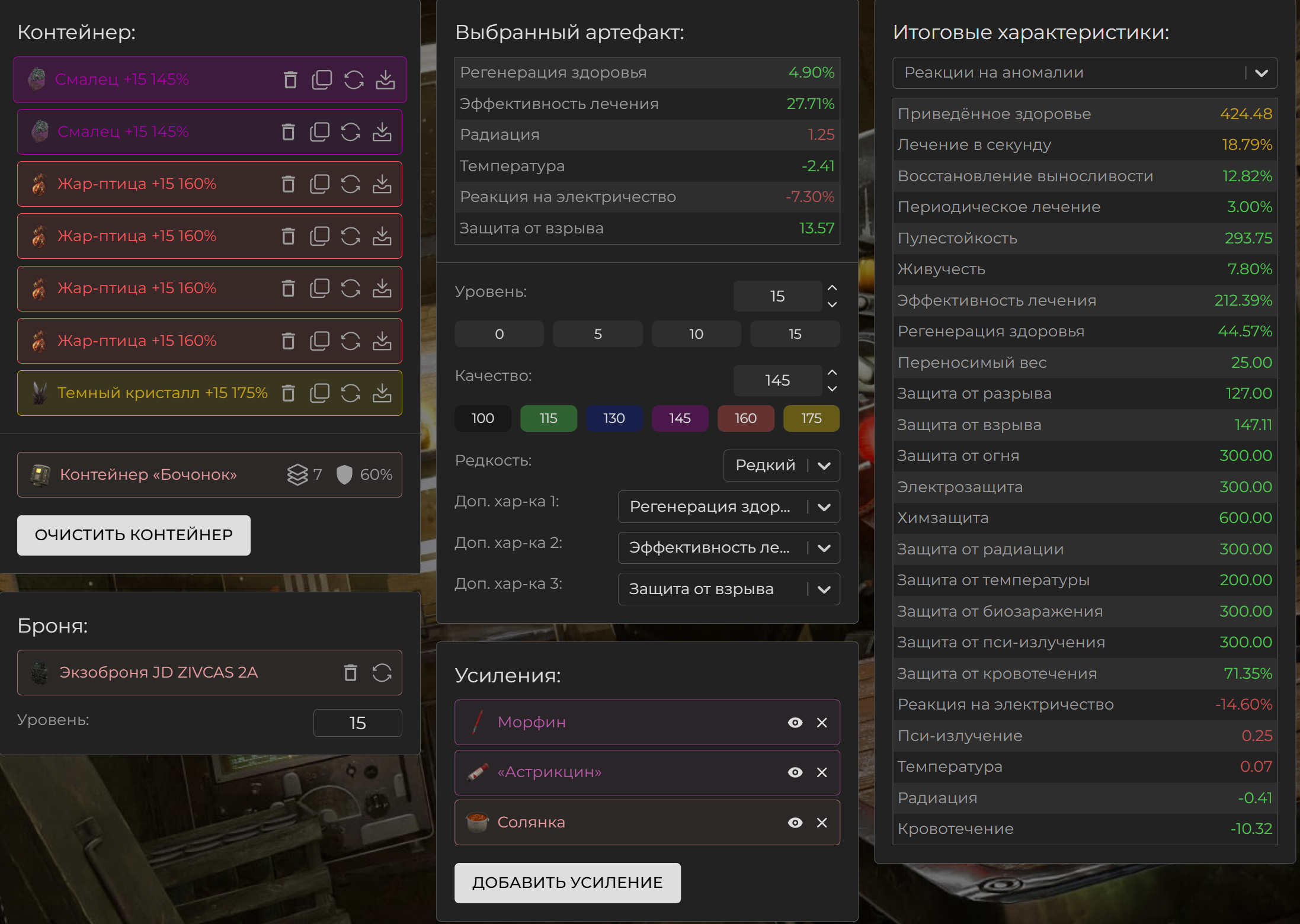Open Доп. хар-ка 3 dropdown Защита от взрыва
Image resolution: width=1300 pixels, height=924 pixels.
(728, 589)
